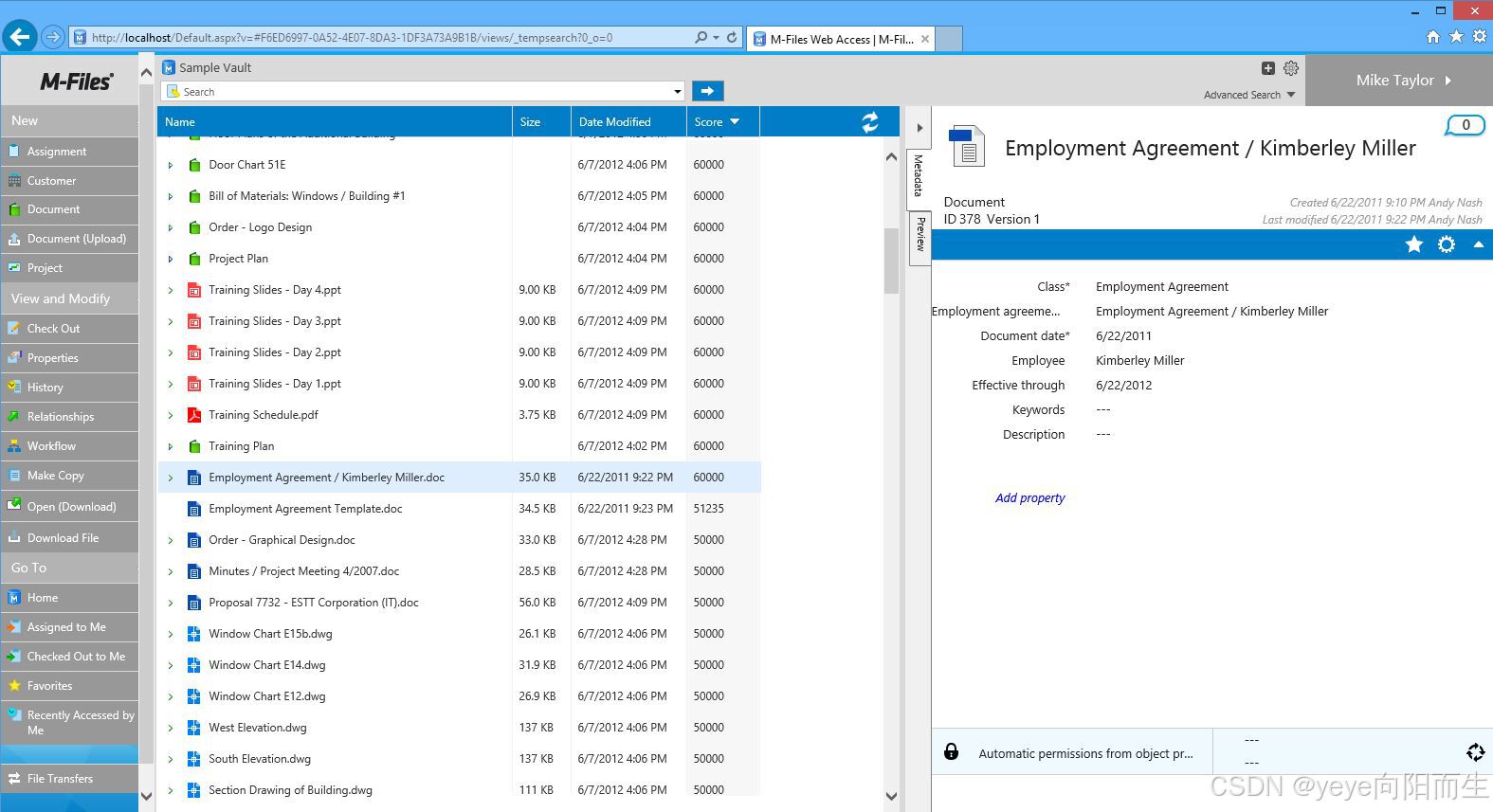The height and width of the screenshot is (812, 1493).
Task: Click the File Transfers icon
Action: [x=14, y=778]
